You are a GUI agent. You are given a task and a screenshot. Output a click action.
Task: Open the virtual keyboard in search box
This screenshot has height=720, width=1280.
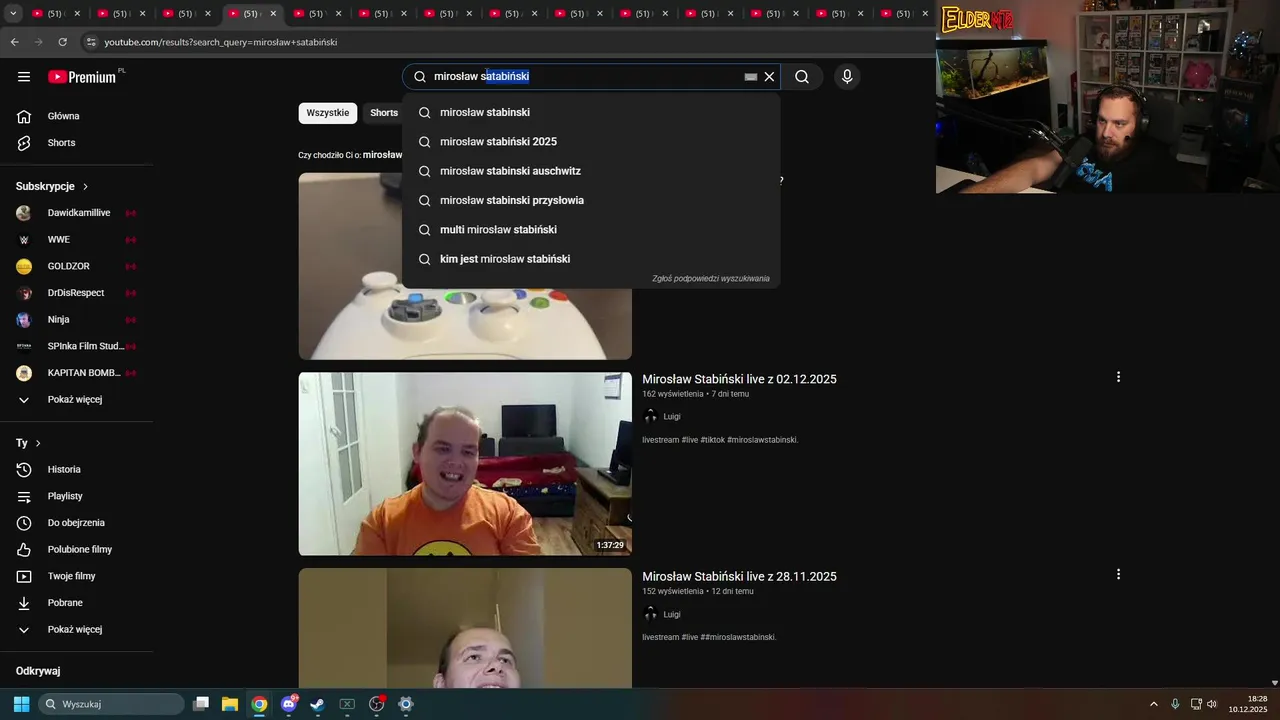751,77
